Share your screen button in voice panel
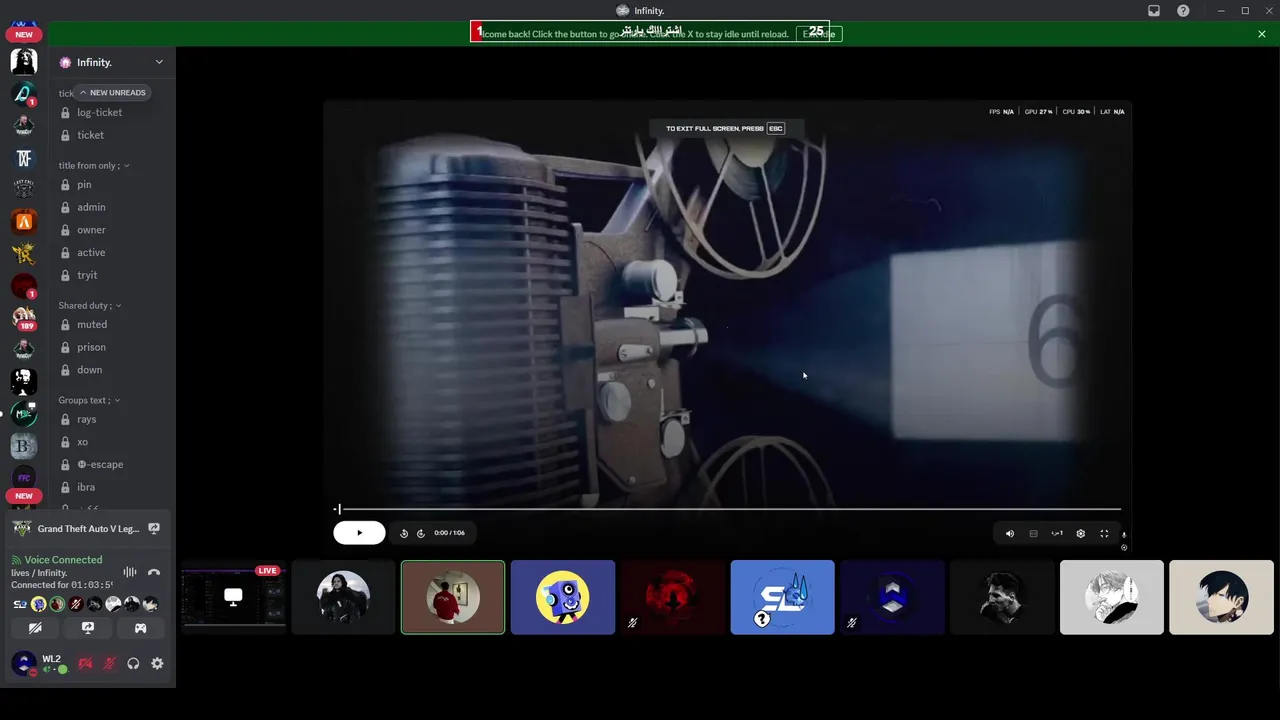This screenshot has height=720, width=1280. 88,628
